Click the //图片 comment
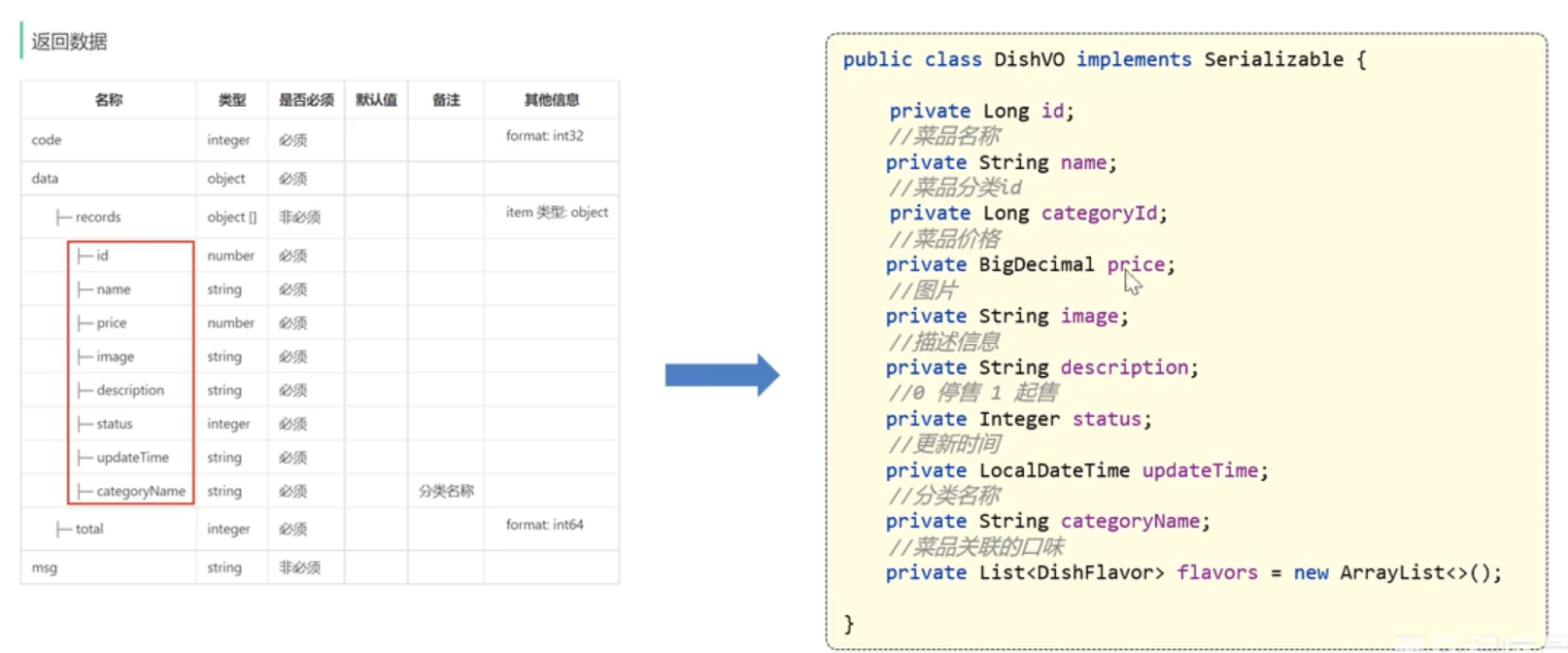This screenshot has height=653, width=1568. 922,291
